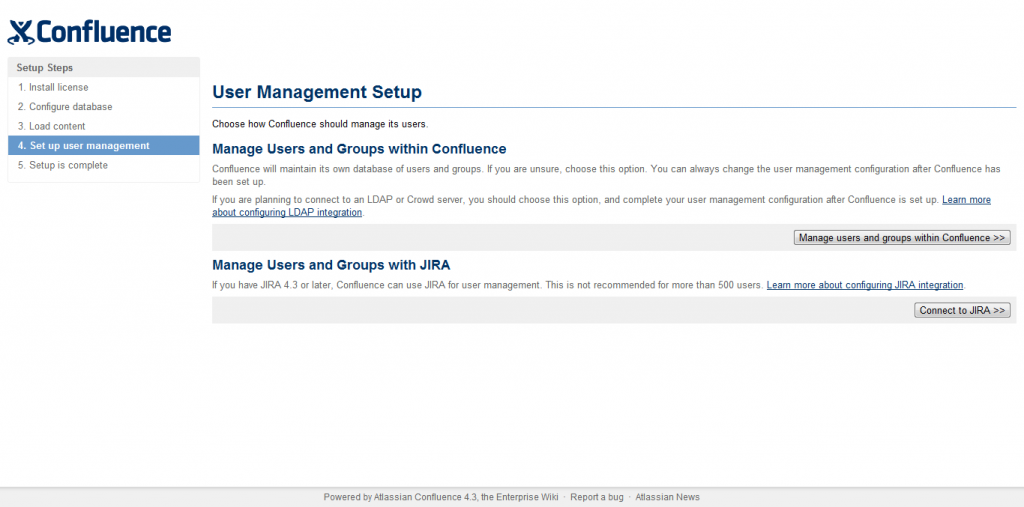
Task: Open the Learn more about LDAP integration link
Action: click(966, 200)
